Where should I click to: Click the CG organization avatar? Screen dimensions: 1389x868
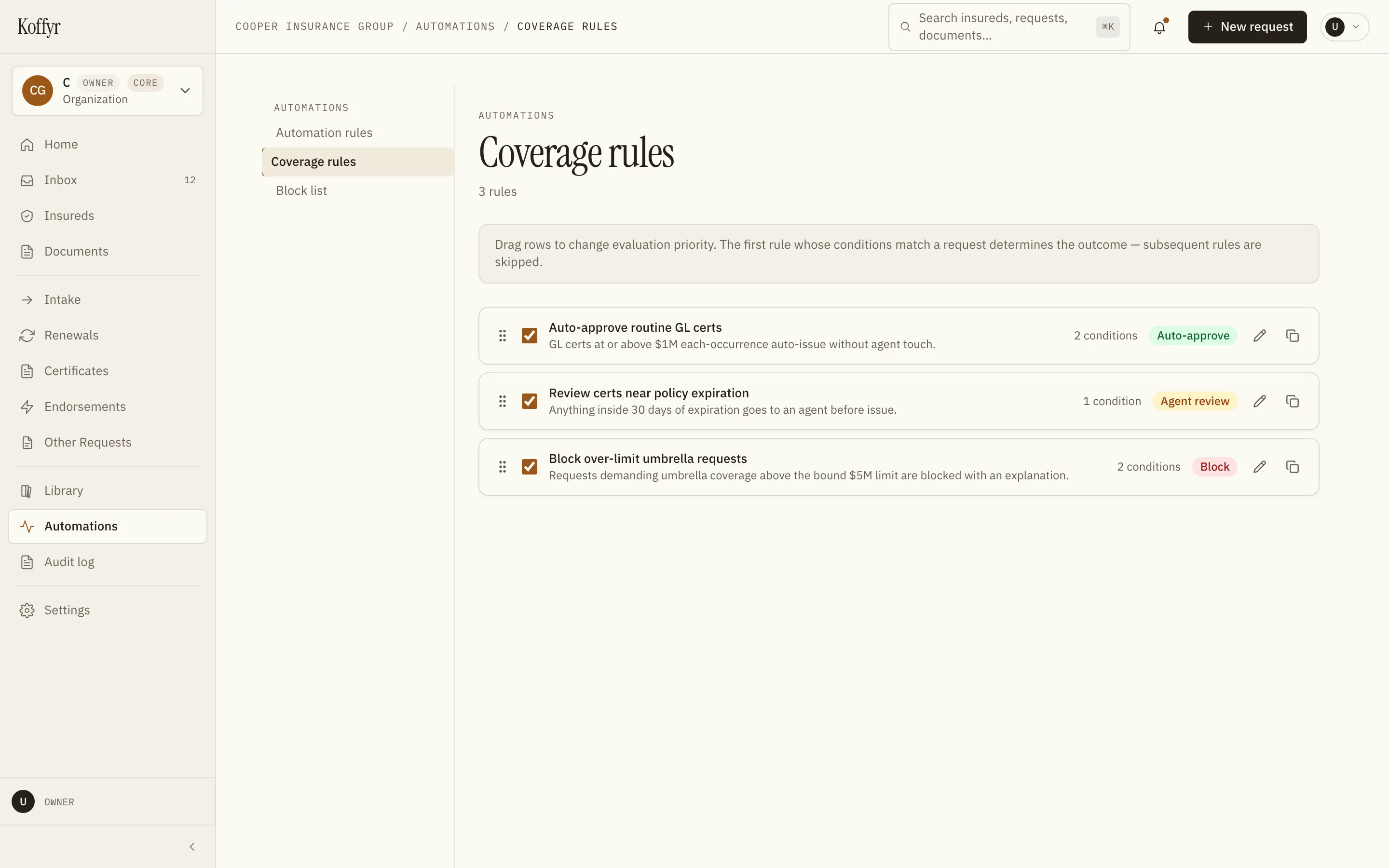37,91
